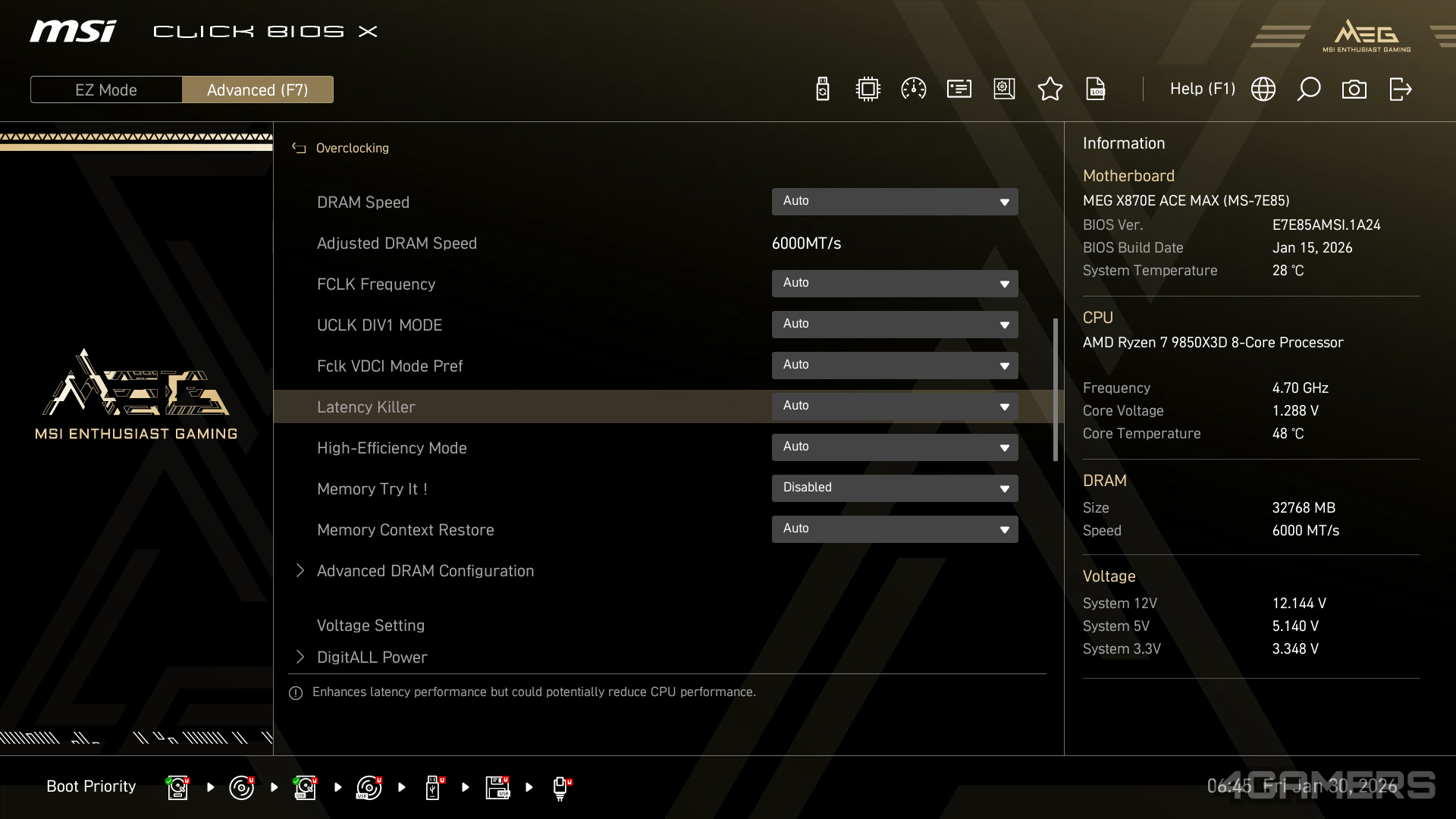Open search with magnifying glass icon
Screen dimensions: 1456x819
[1308, 89]
